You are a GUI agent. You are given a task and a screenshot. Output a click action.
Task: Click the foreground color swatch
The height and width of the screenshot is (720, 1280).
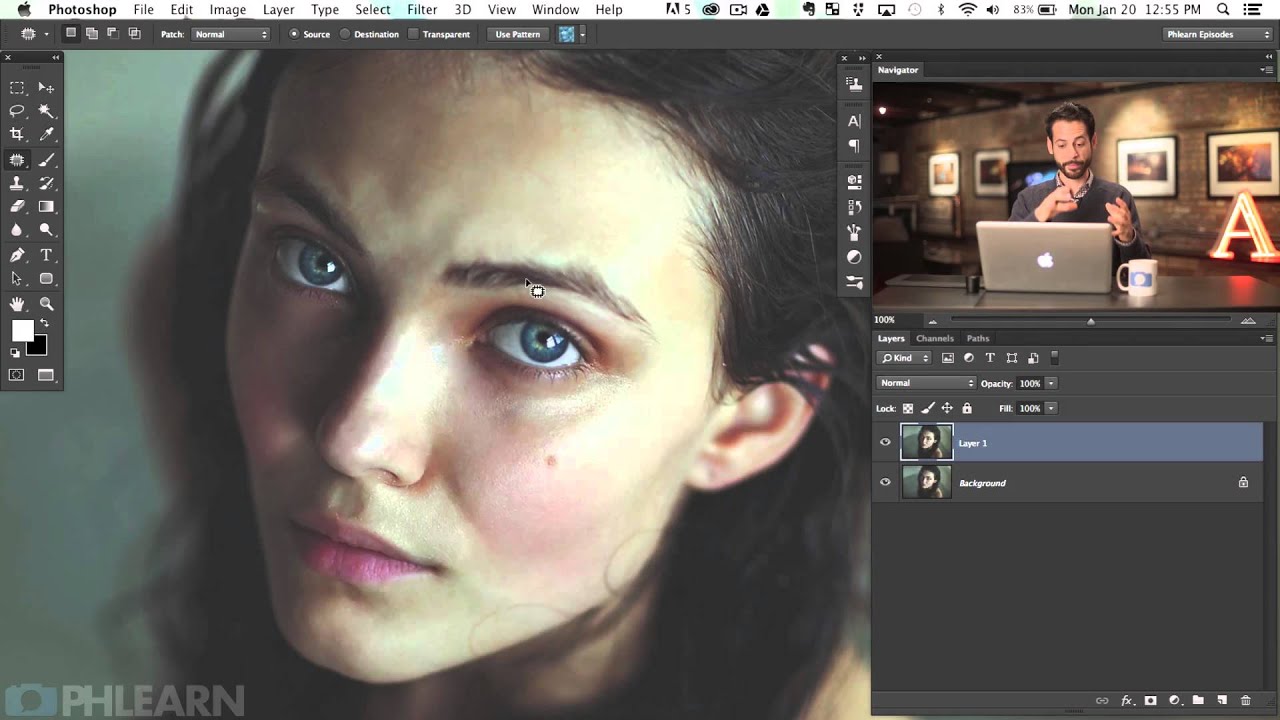pos(22,331)
